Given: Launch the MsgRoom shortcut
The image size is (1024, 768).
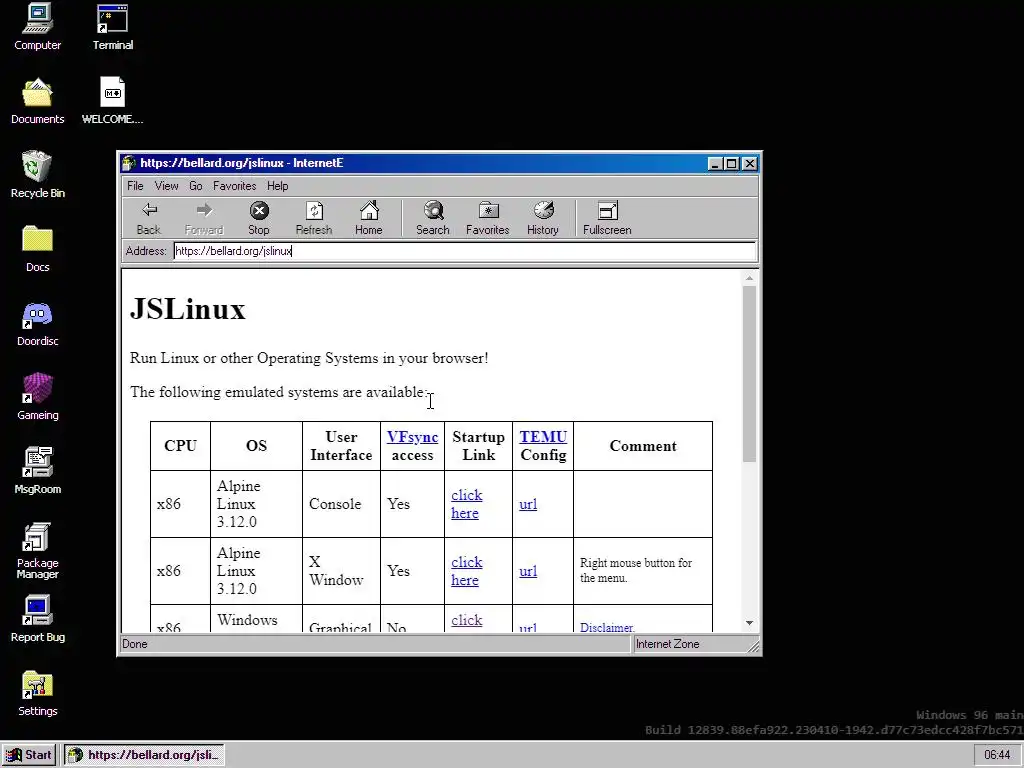Looking at the screenshot, I should 37,471.
